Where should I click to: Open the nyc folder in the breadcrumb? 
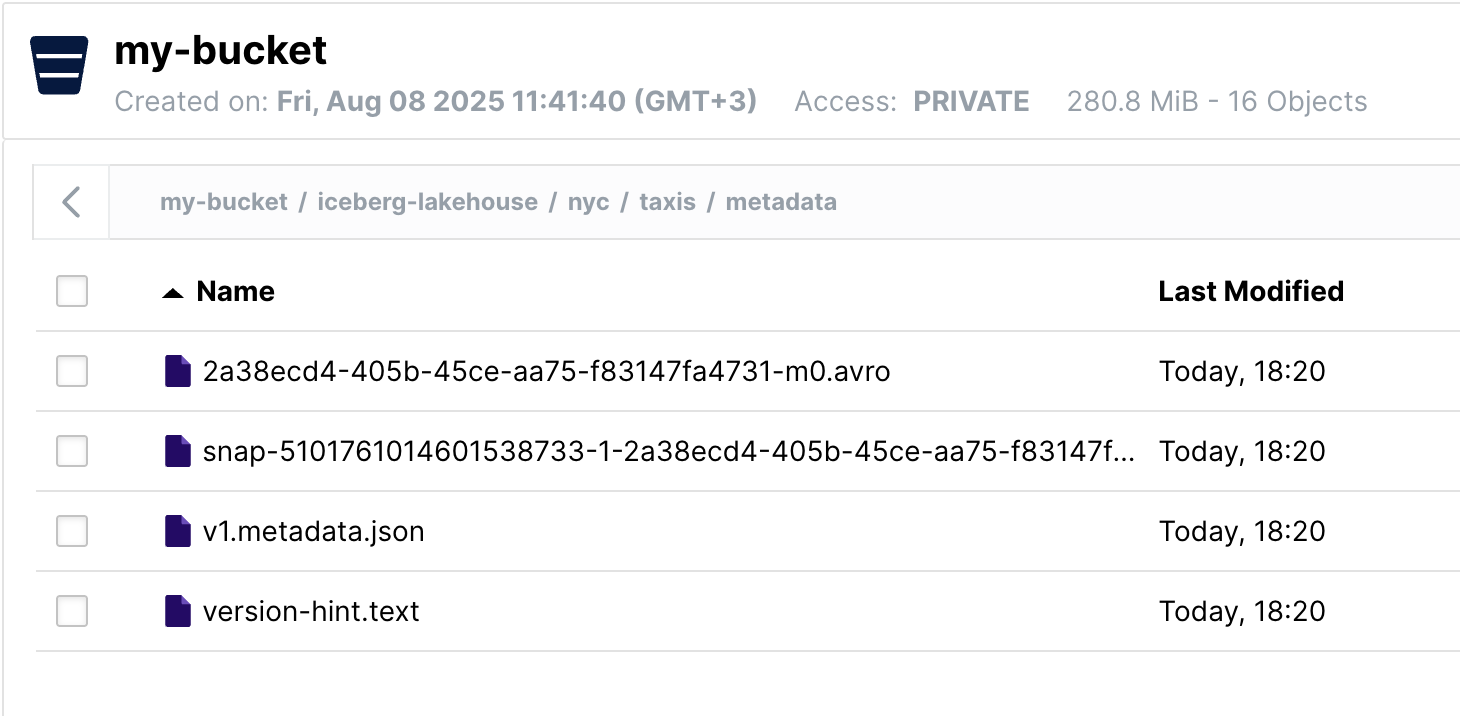588,203
